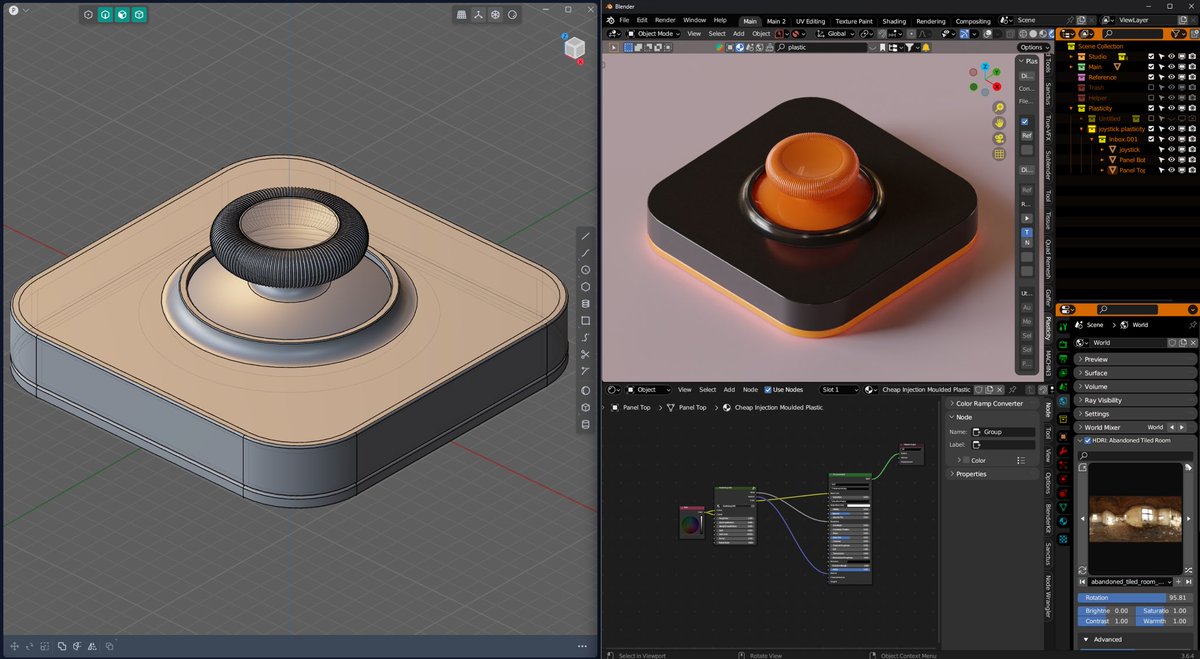Select the rectangle tool in Plasticity's toolbar

pos(586,321)
